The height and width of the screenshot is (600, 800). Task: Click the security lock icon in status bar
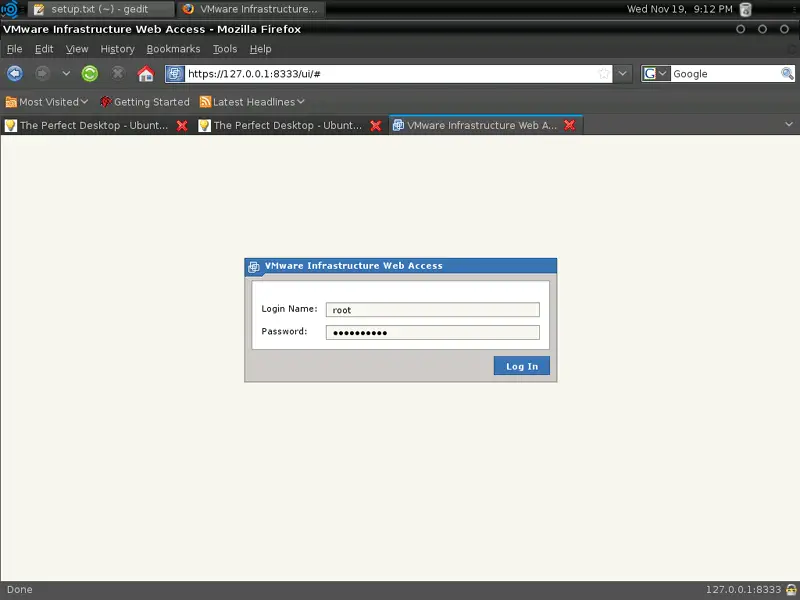(x=791, y=589)
